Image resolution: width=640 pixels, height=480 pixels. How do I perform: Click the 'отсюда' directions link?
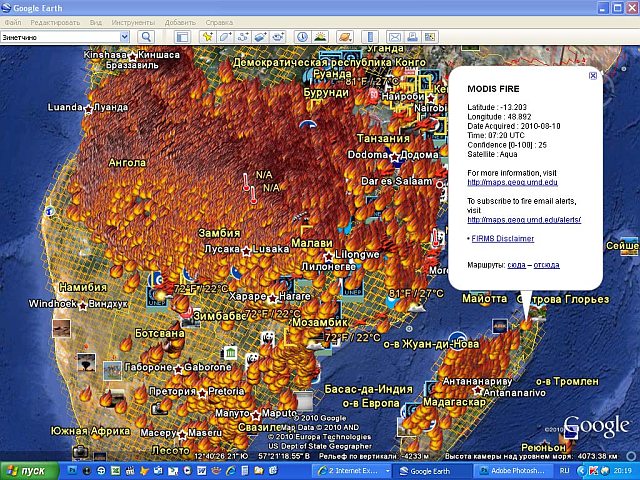(x=546, y=265)
